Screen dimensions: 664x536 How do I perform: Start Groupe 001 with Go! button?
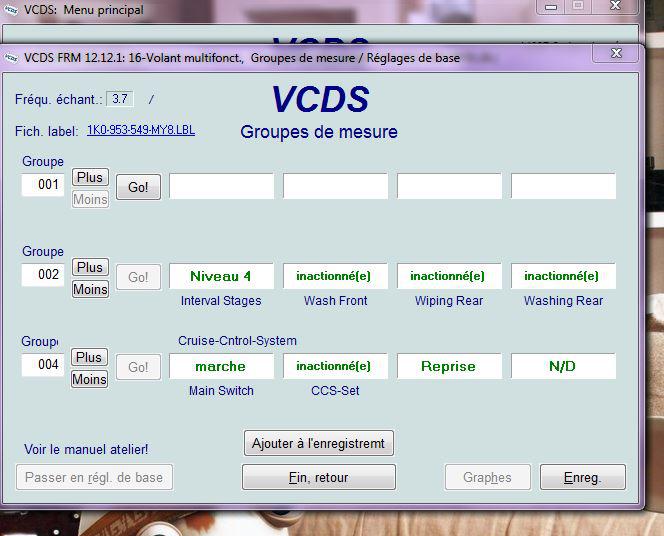pos(138,187)
